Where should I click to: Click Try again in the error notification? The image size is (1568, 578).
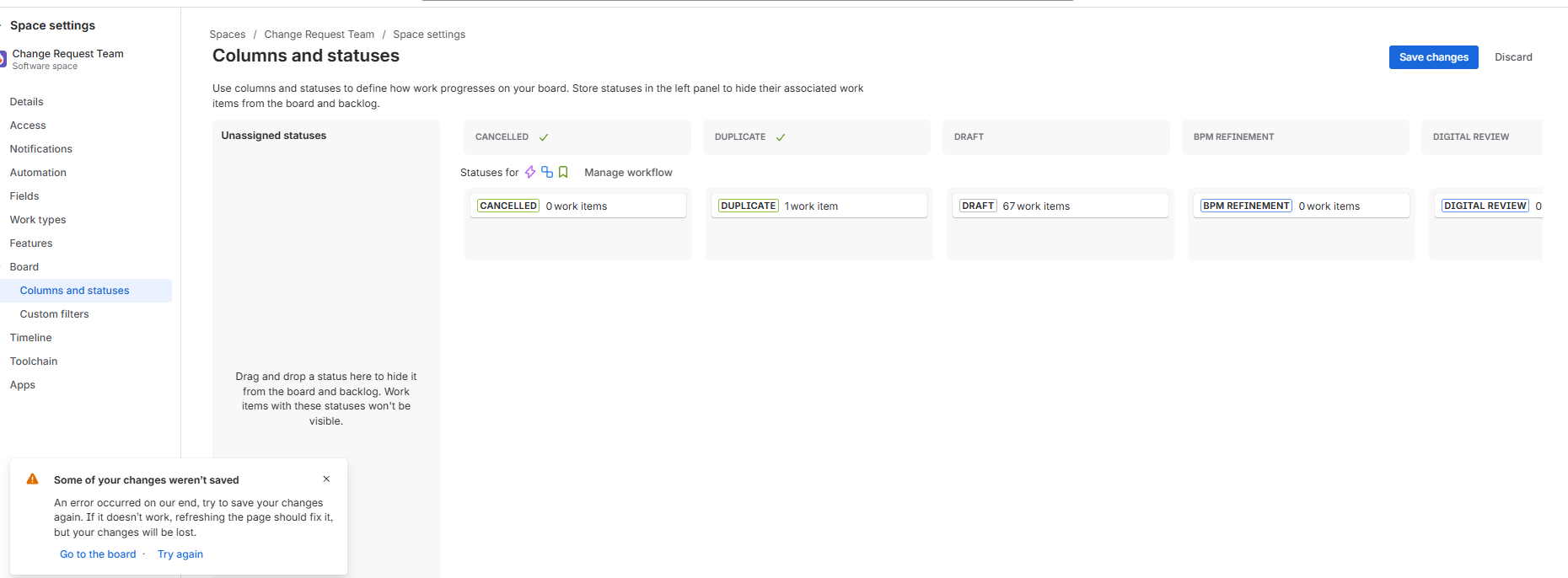(180, 554)
